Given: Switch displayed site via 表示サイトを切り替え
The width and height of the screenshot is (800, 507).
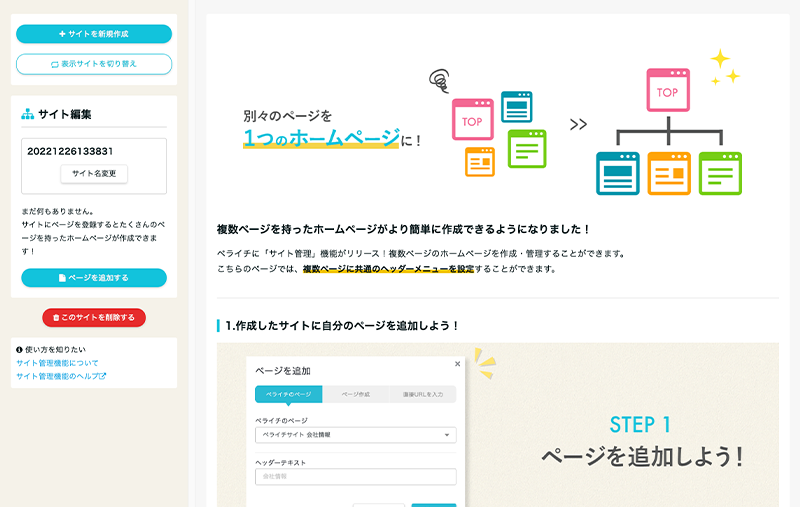Looking at the screenshot, I should 94,64.
